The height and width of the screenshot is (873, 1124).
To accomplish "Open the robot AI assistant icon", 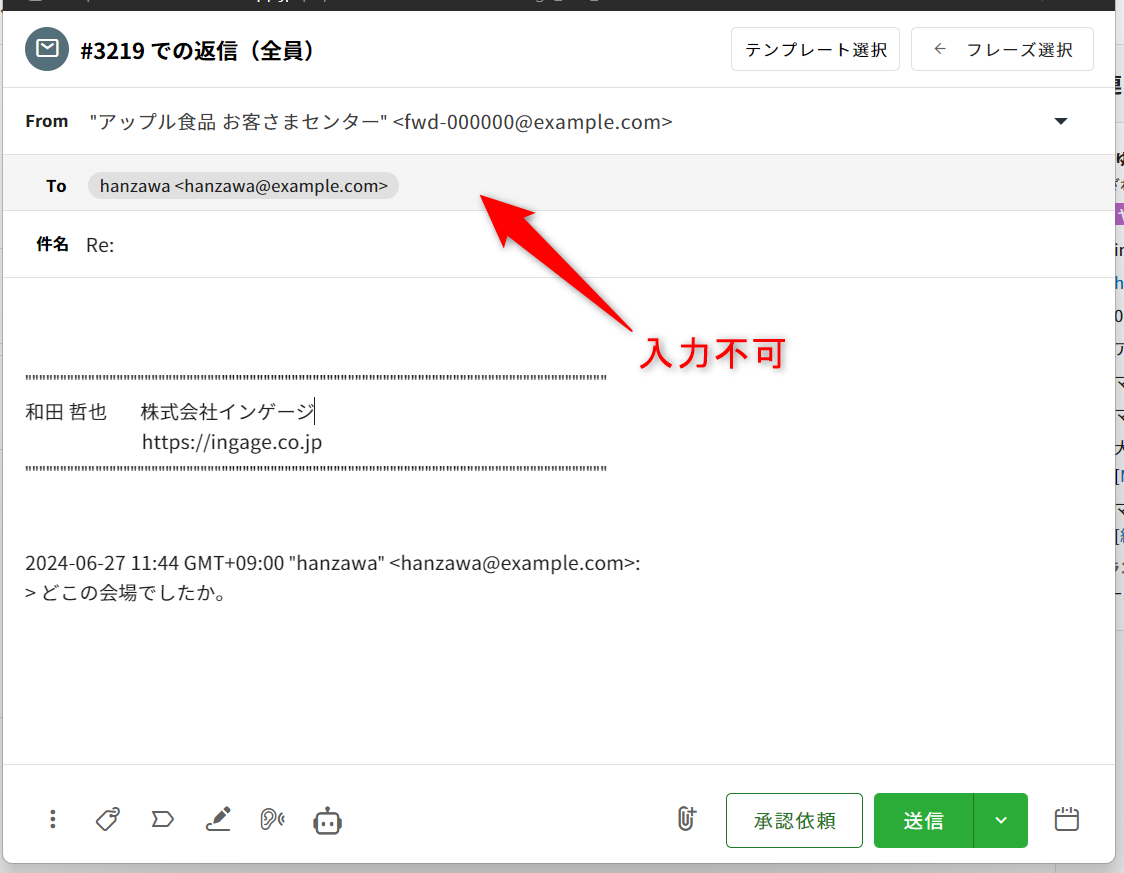I will 327,821.
